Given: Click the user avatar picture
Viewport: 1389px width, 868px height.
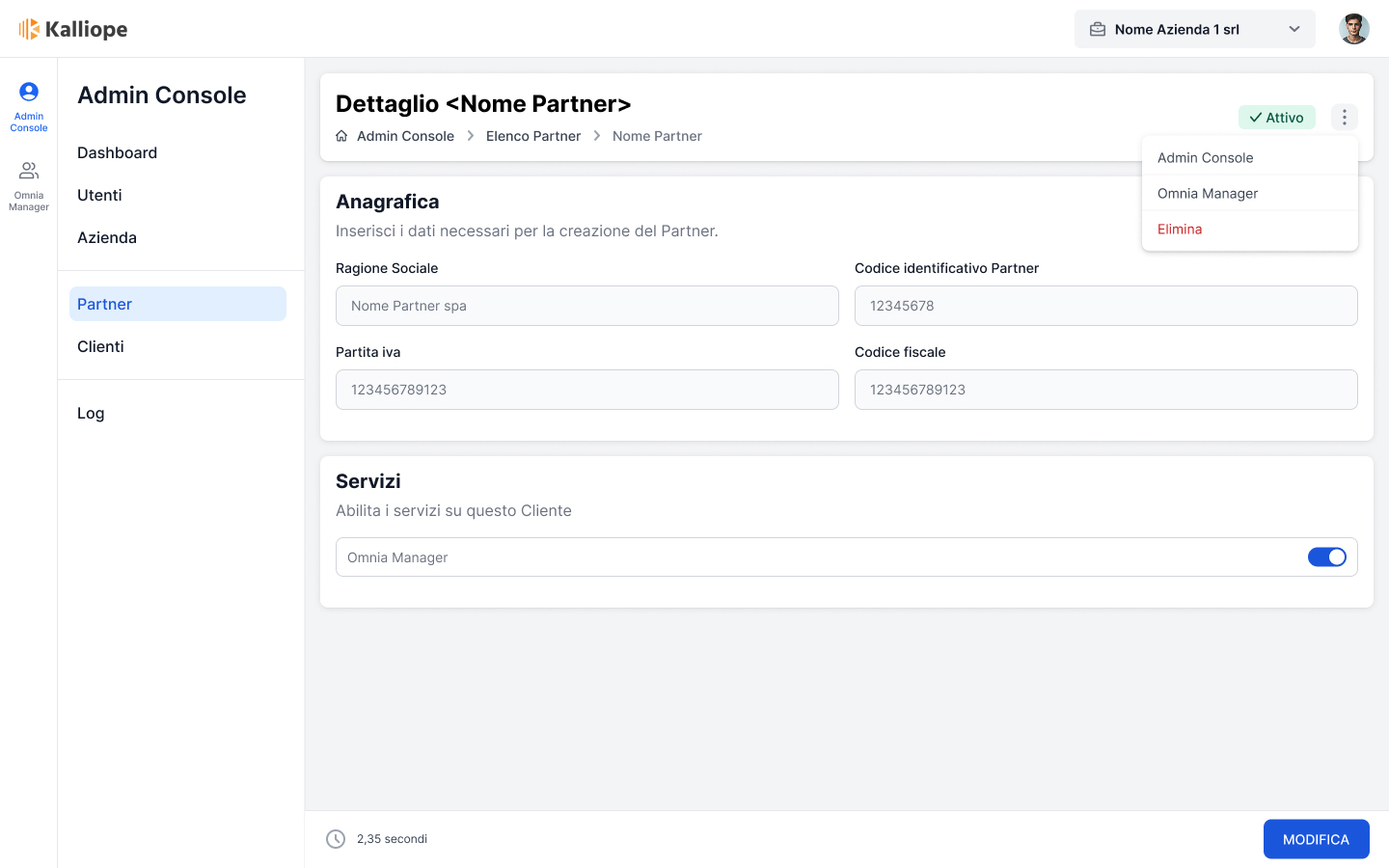Looking at the screenshot, I should coord(1353,29).
